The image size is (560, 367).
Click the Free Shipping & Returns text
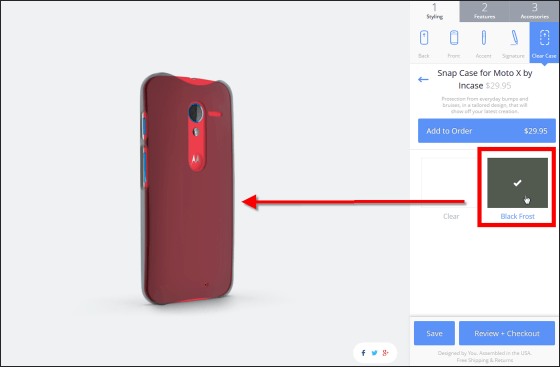485,360
